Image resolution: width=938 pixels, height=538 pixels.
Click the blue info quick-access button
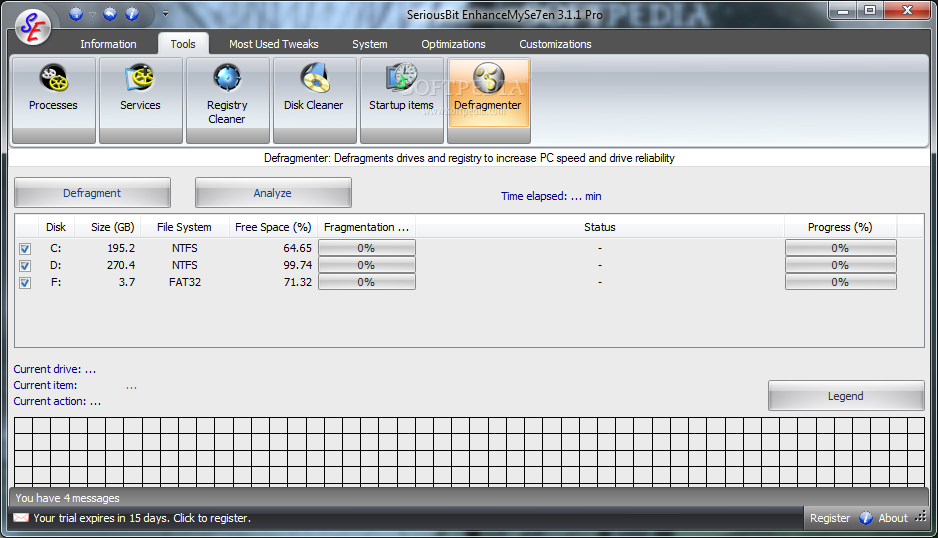tap(132, 14)
